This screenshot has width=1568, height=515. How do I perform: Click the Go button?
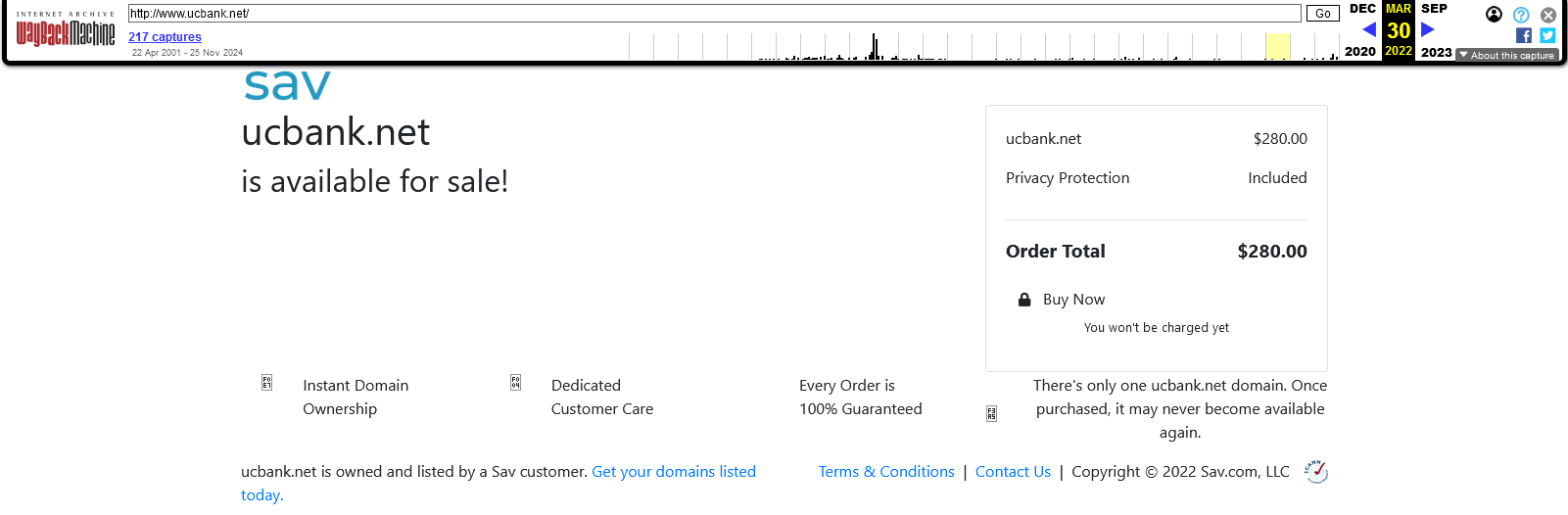[1323, 14]
